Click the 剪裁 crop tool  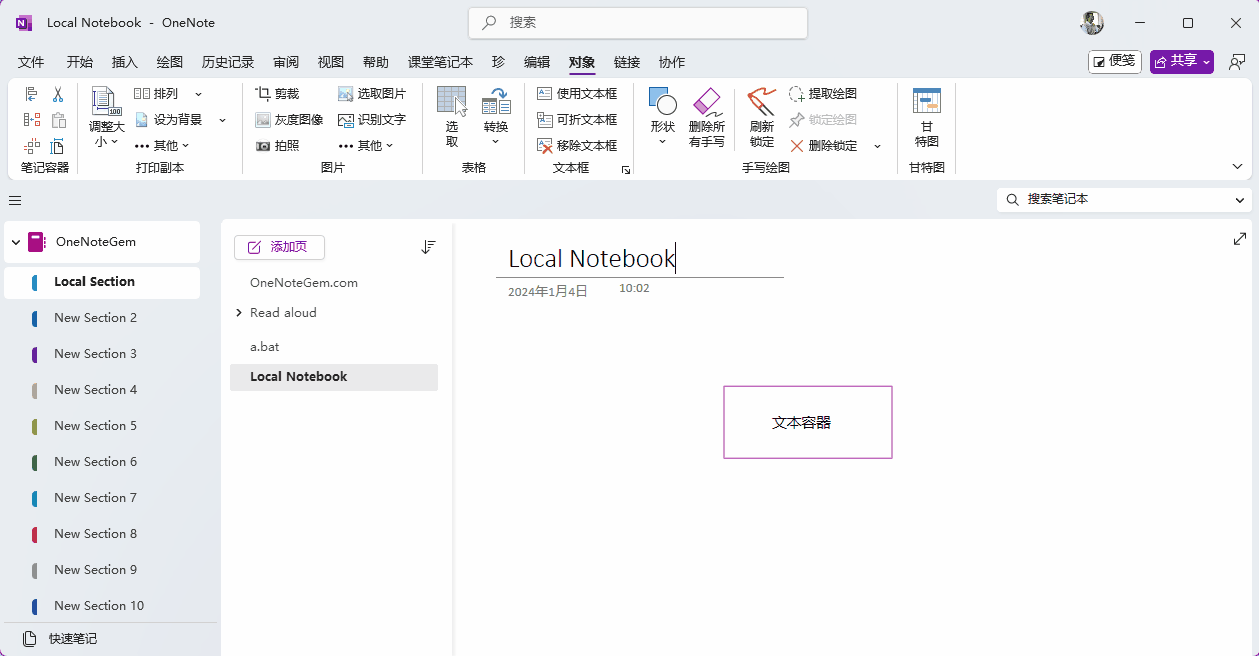tap(277, 94)
